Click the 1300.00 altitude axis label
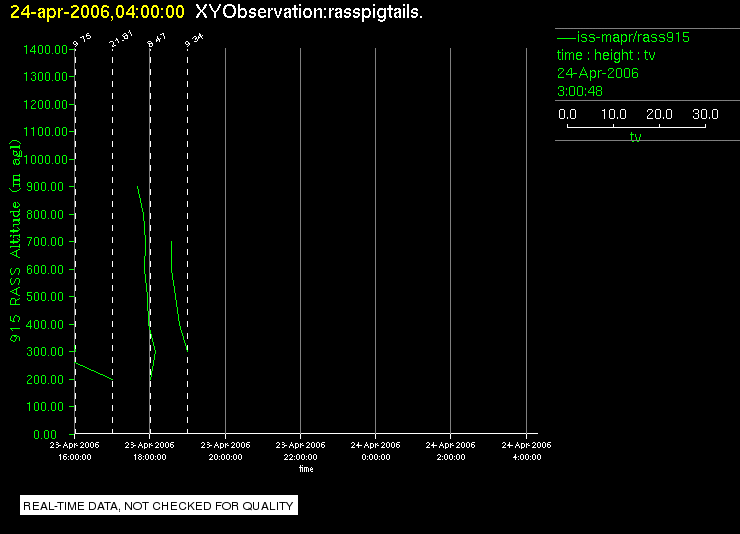 coord(45,76)
